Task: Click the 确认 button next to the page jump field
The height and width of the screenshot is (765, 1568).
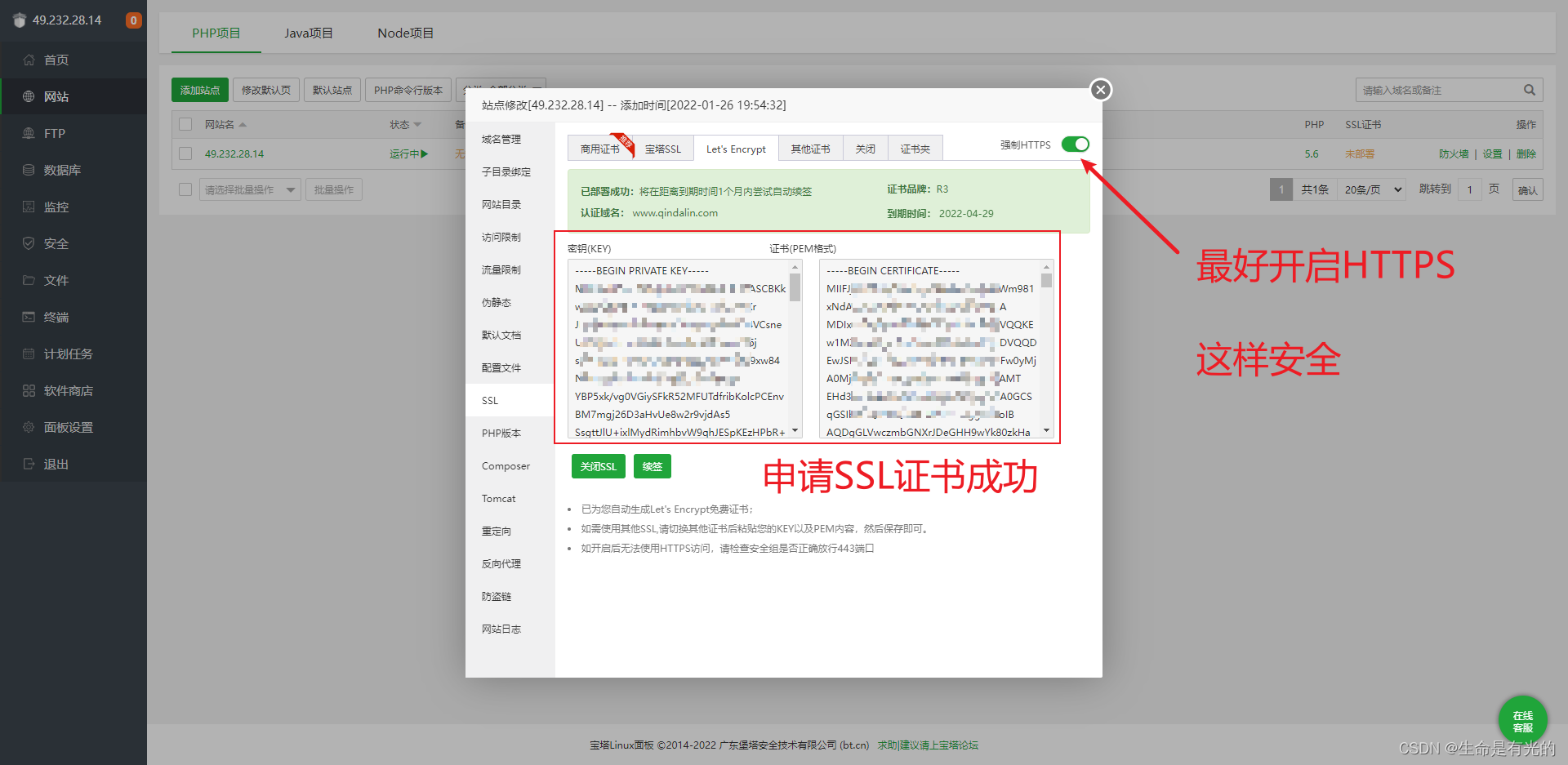Action: point(1527,189)
